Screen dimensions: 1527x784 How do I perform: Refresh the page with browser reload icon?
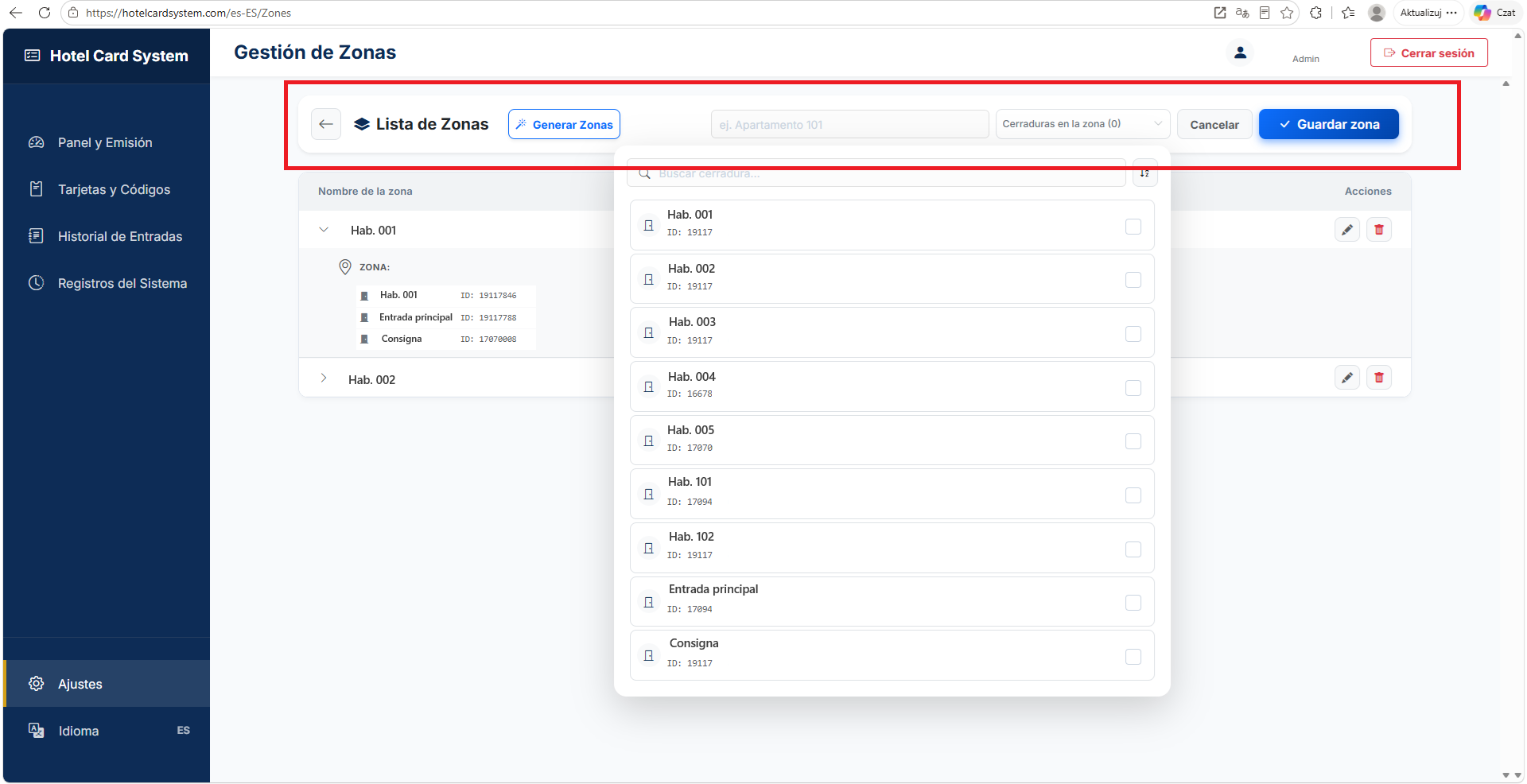click(x=45, y=13)
